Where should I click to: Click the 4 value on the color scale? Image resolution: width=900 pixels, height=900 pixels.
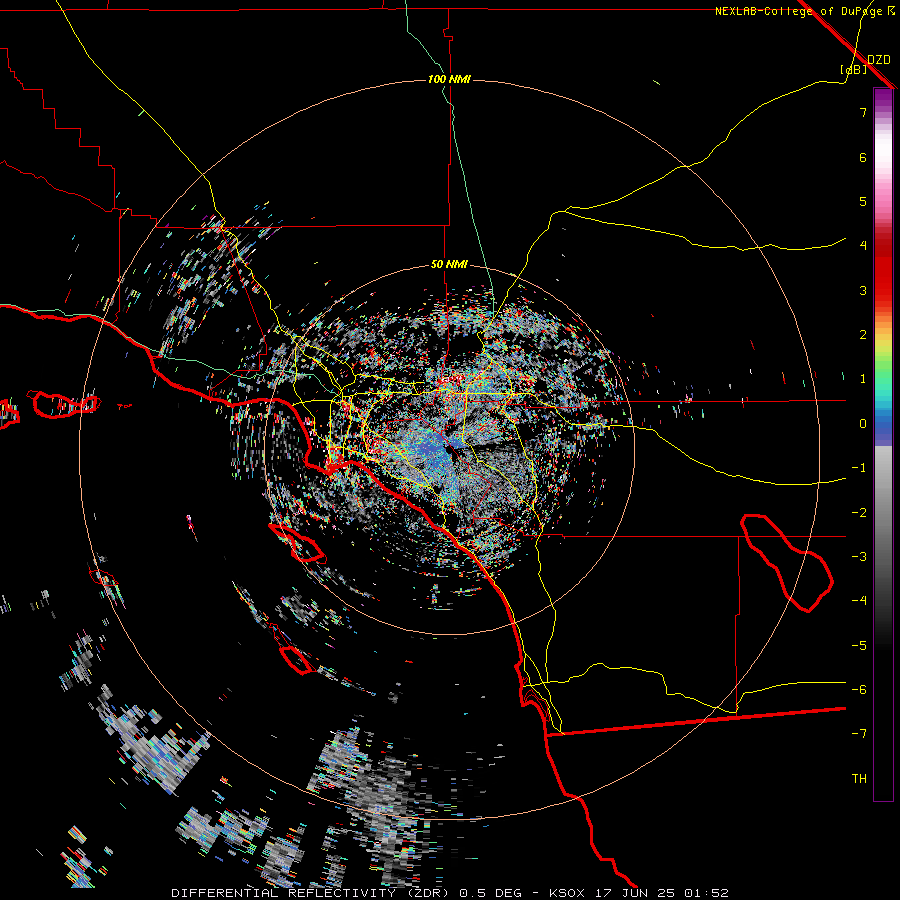tap(863, 246)
